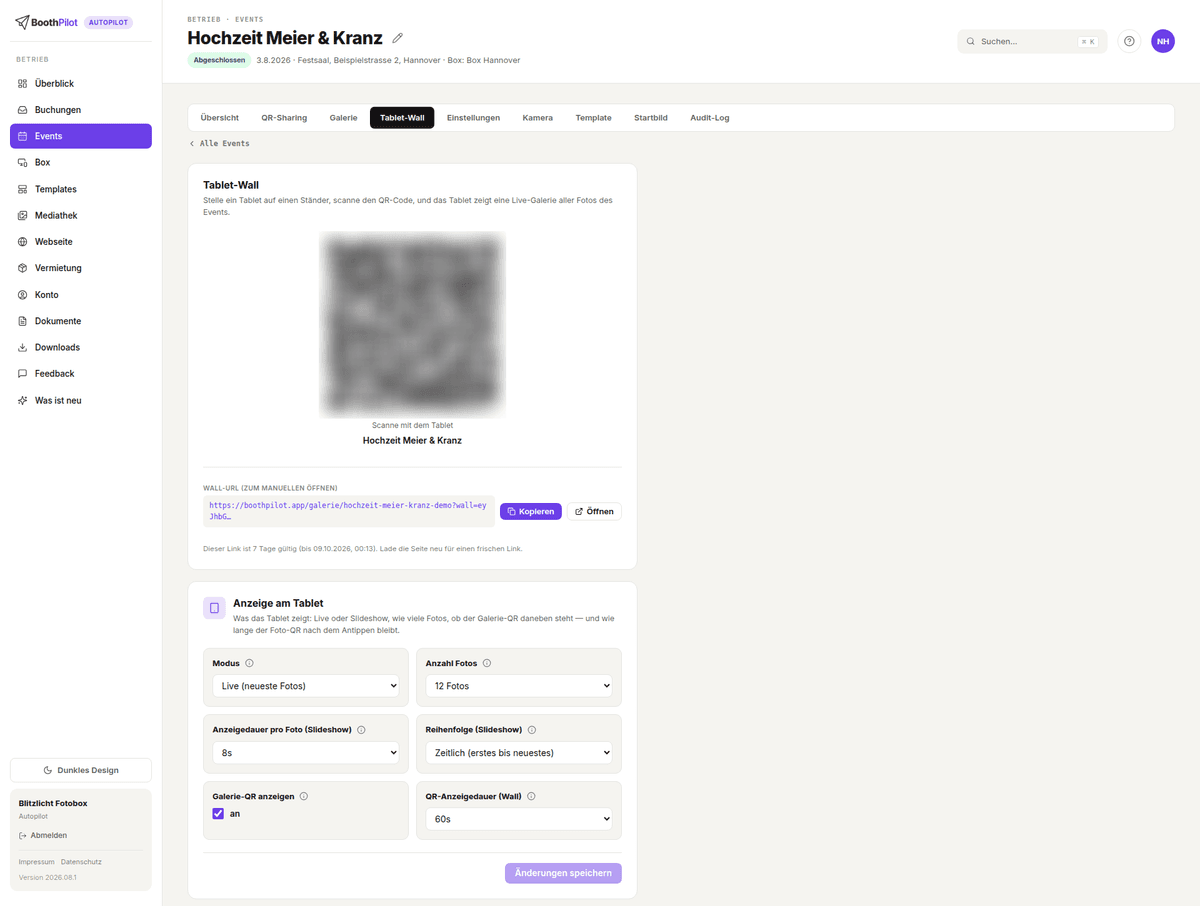This screenshot has height=906, width=1200.
Task: Open the Reihenfolge (Slideshow) dropdown
Action: 519,753
